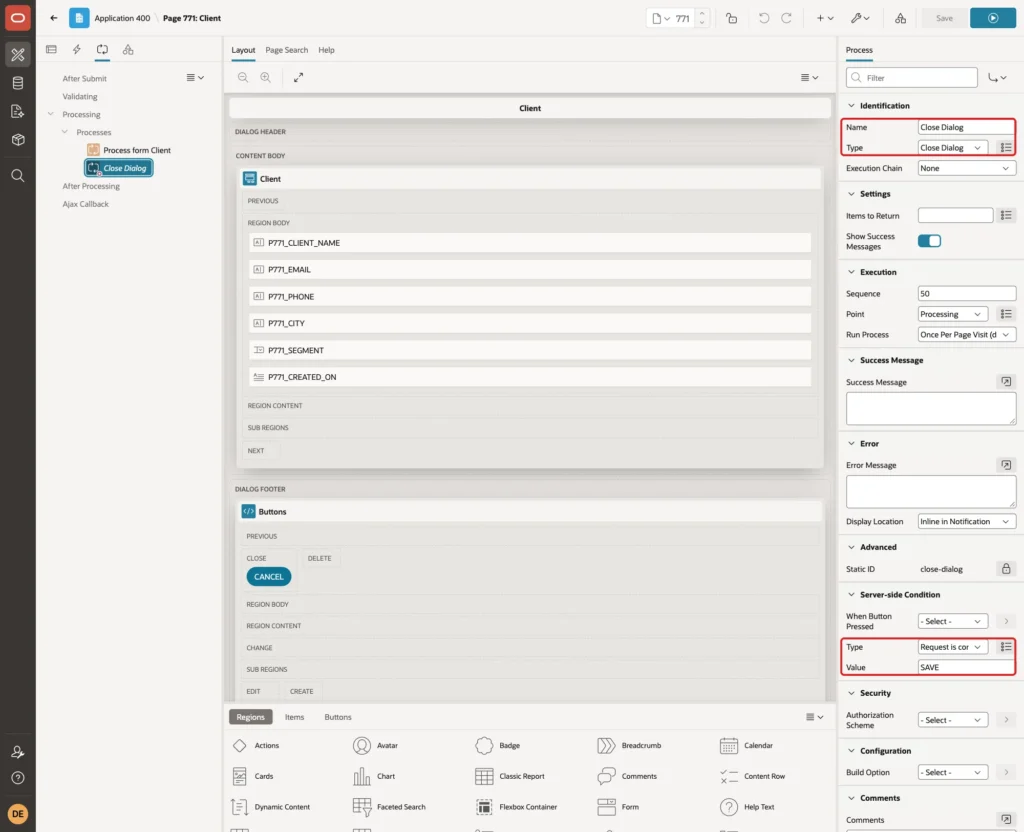The height and width of the screenshot is (832, 1024).
Task: Click the disabled Save button
Action: [x=944, y=18]
